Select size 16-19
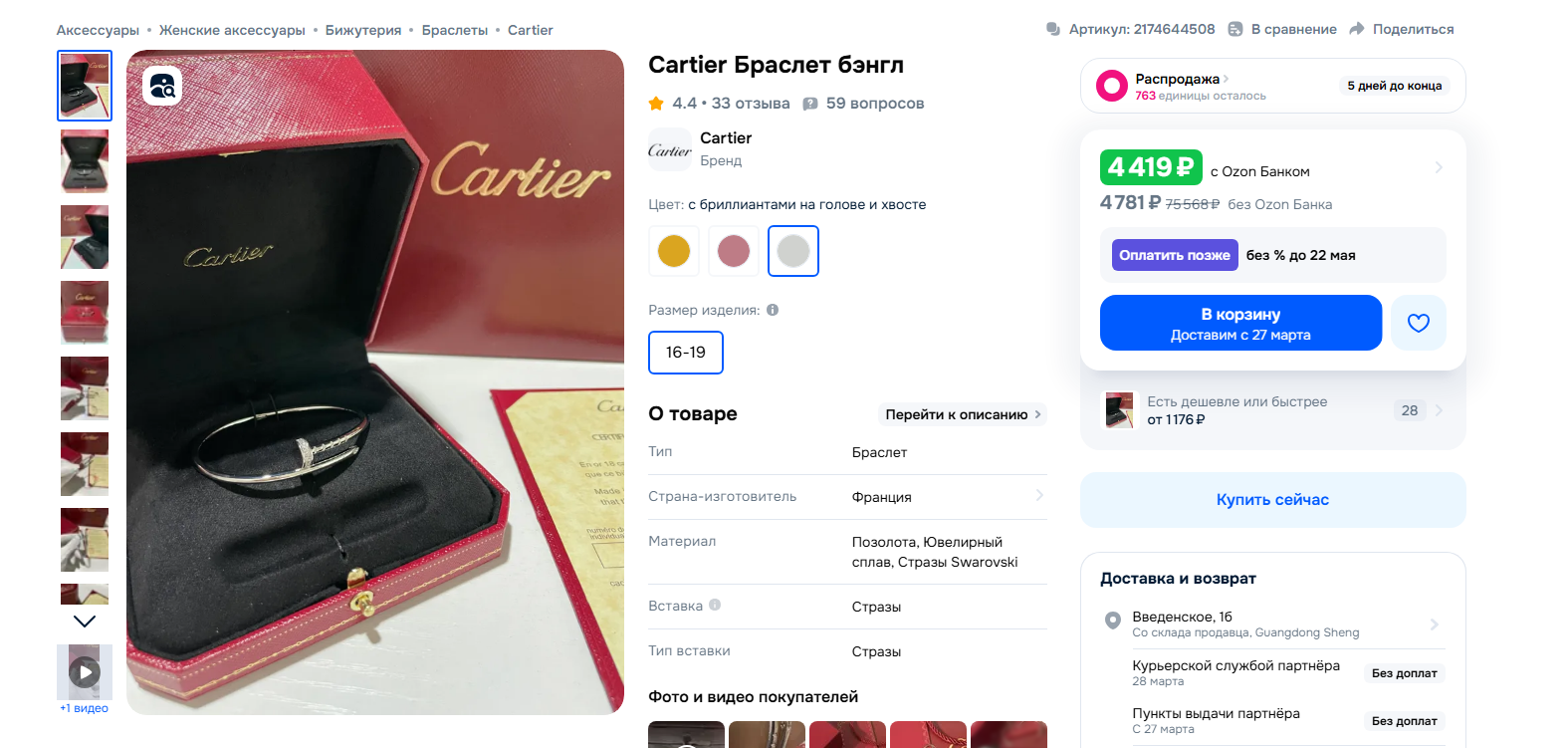This screenshot has height=748, width=1568. [x=686, y=353]
